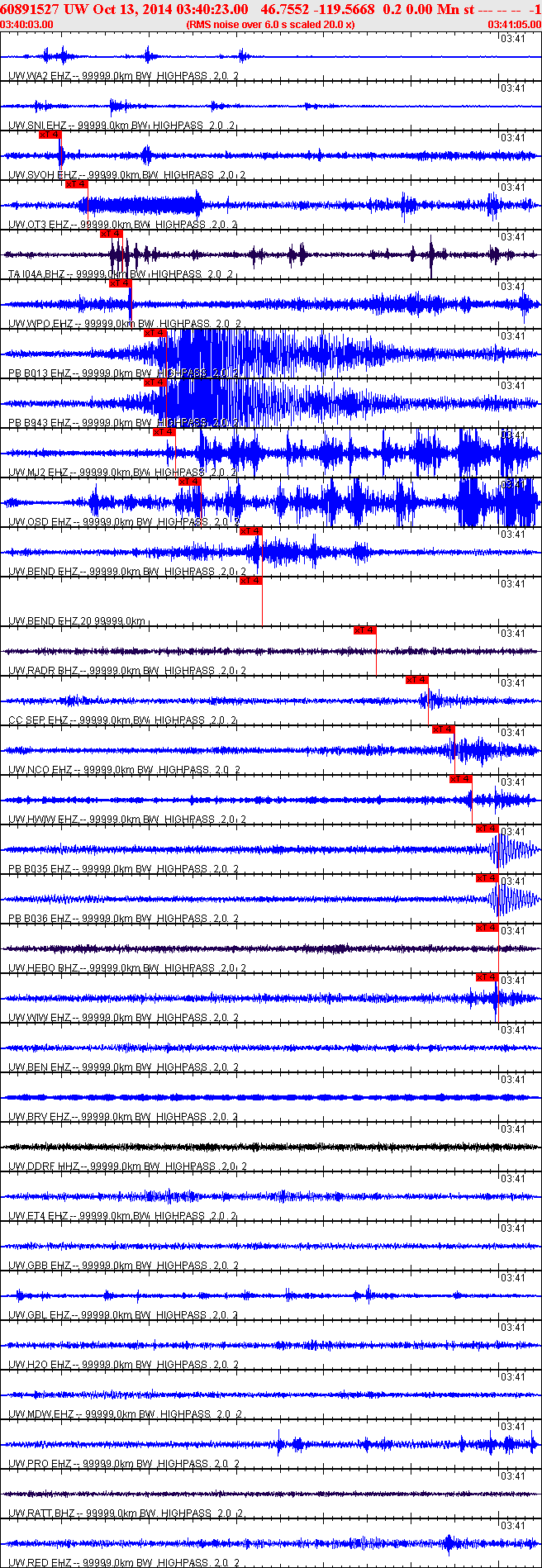The width and height of the screenshot is (542, 1568).
Task: Select the 'UW.BEND EHZ.20 99999.0km' label
Action: (77, 621)
